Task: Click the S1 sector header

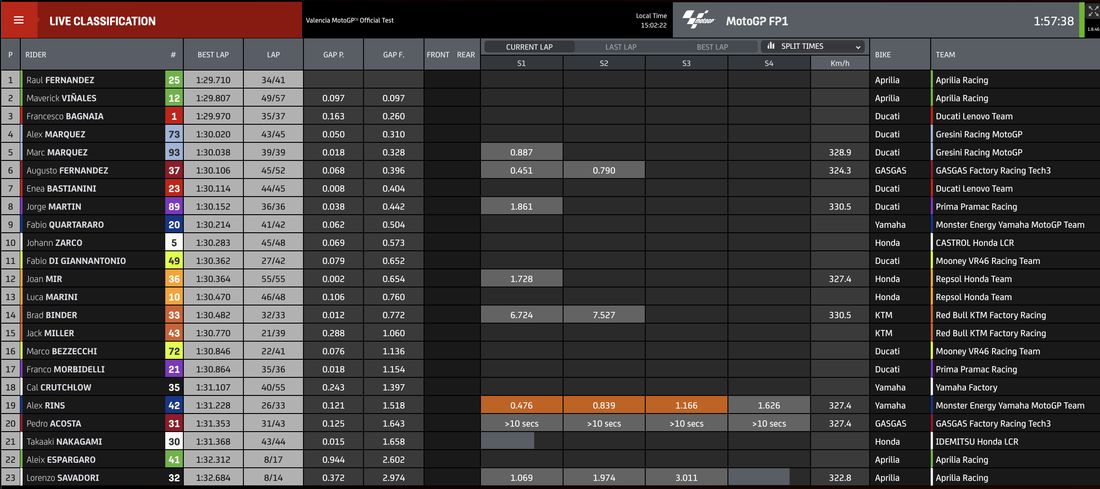Action: (521, 62)
